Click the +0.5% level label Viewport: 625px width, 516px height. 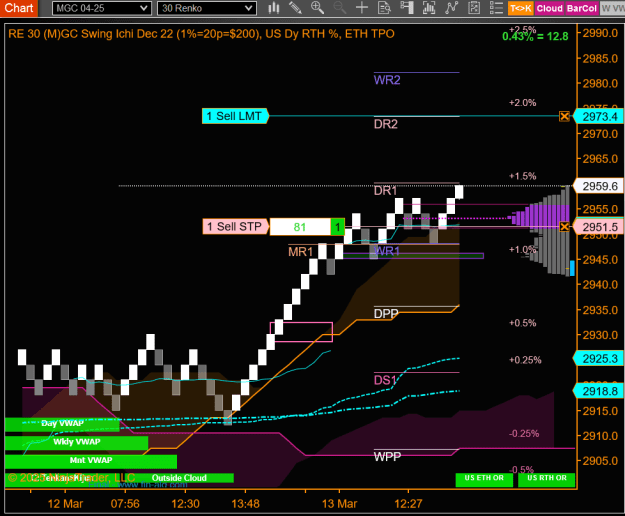coord(522,323)
